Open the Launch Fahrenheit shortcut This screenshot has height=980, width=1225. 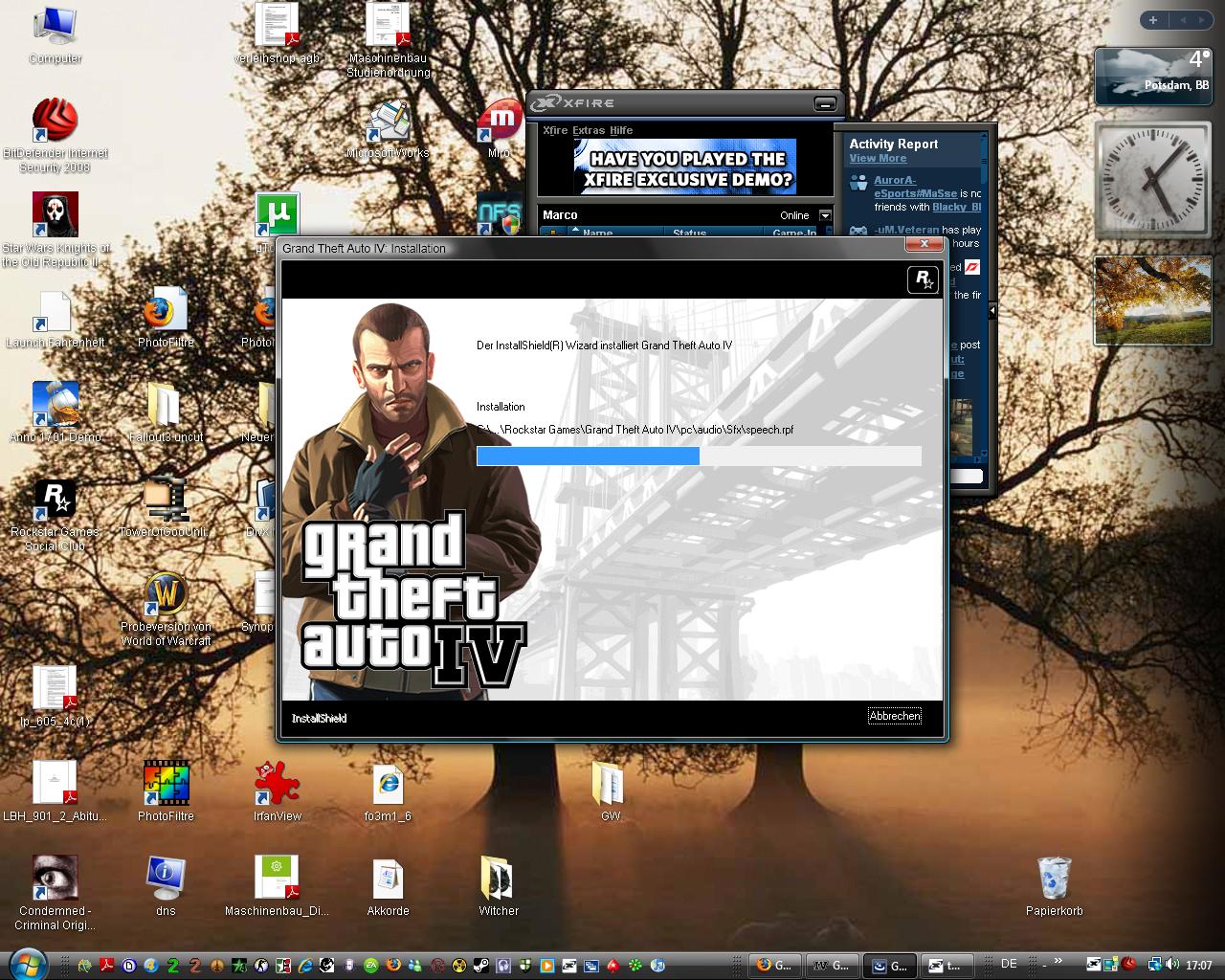point(56,321)
